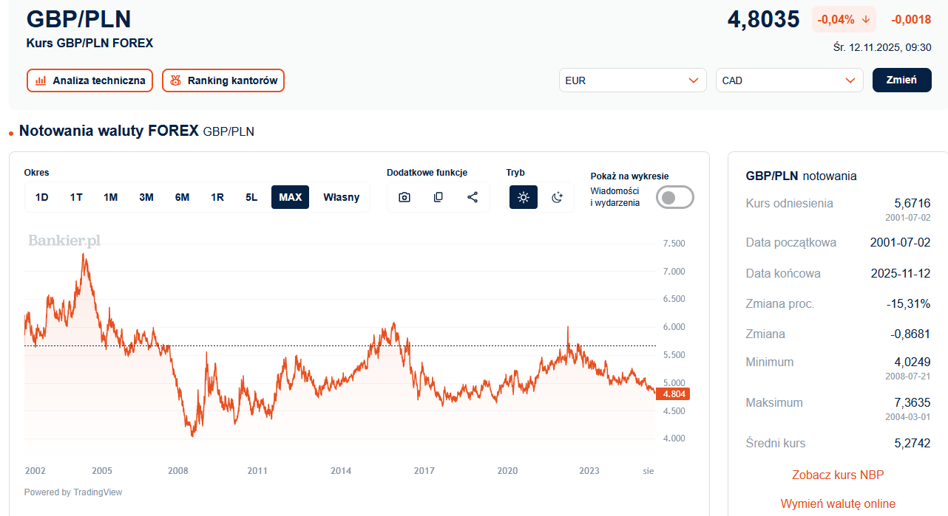This screenshot has width=948, height=516.
Task: Choose the 5L period tab
Action: click(x=252, y=197)
